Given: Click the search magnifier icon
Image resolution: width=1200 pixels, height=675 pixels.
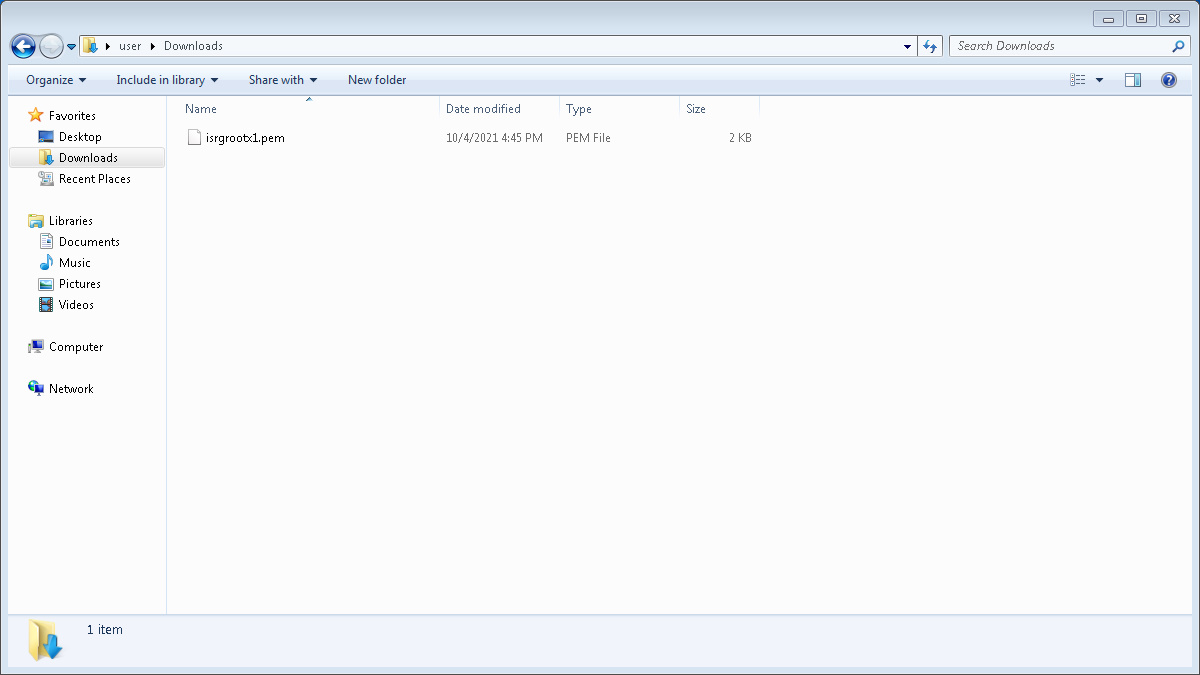Looking at the screenshot, I should click(x=1178, y=46).
